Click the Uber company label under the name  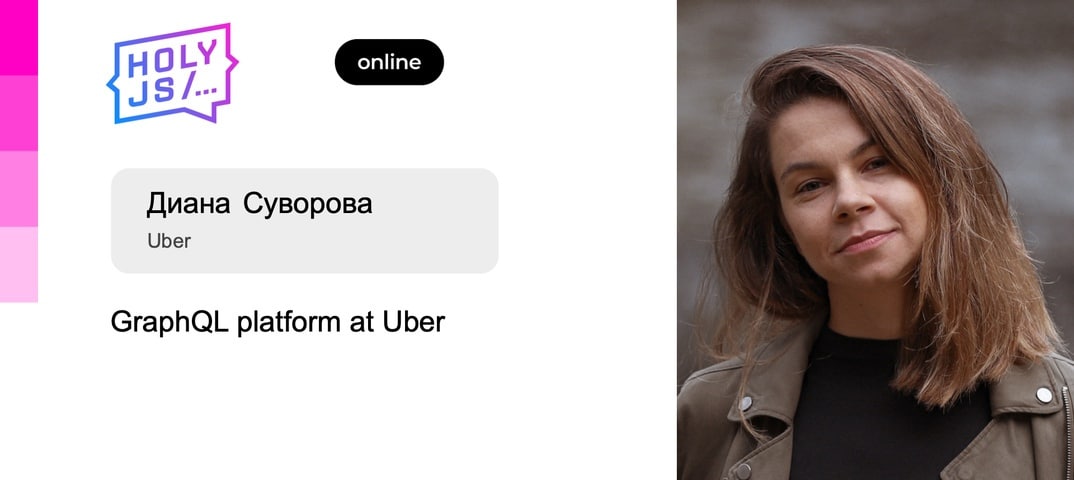[168, 241]
